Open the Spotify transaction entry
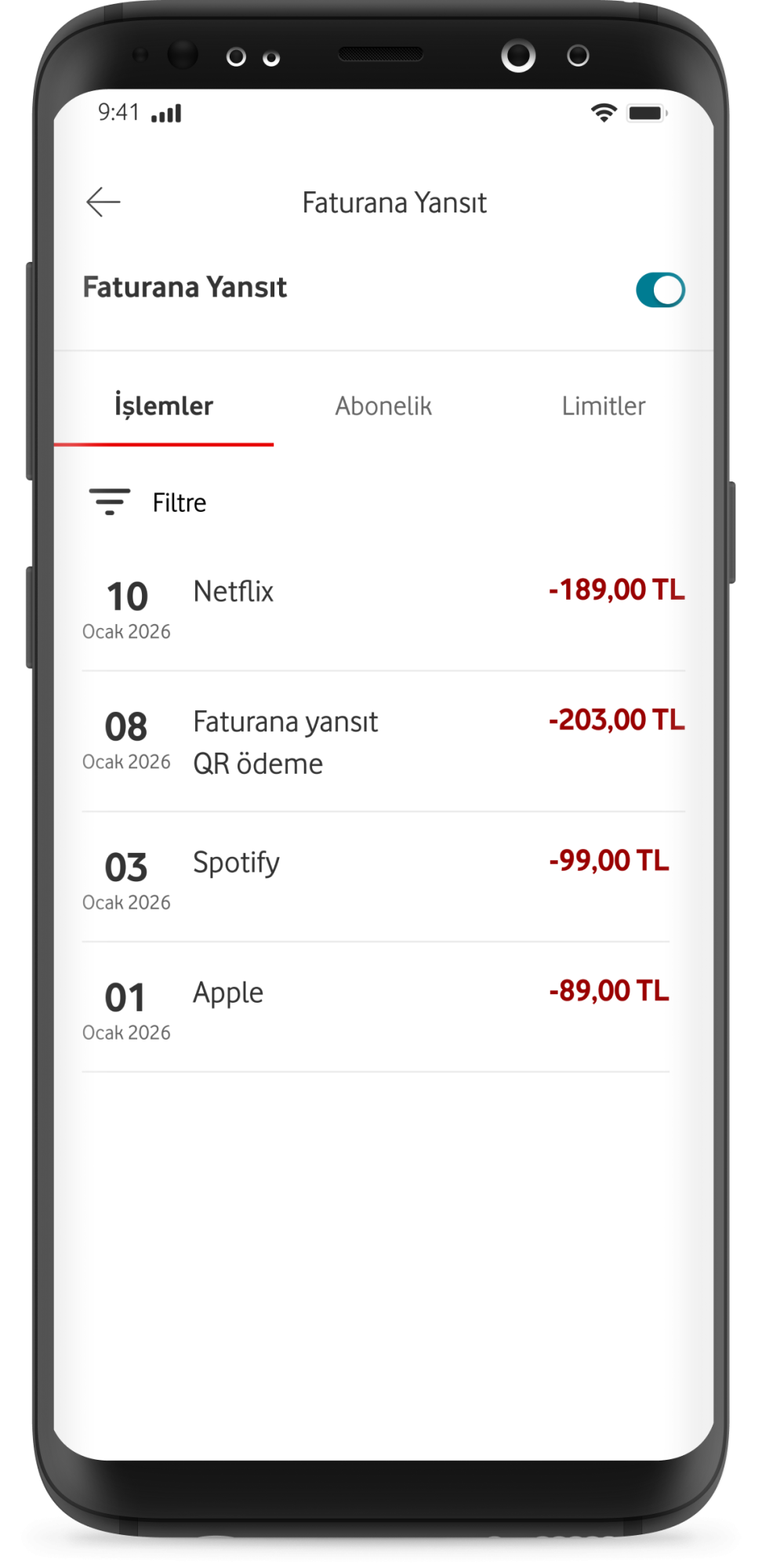The width and height of the screenshot is (762, 1568). tap(236, 862)
